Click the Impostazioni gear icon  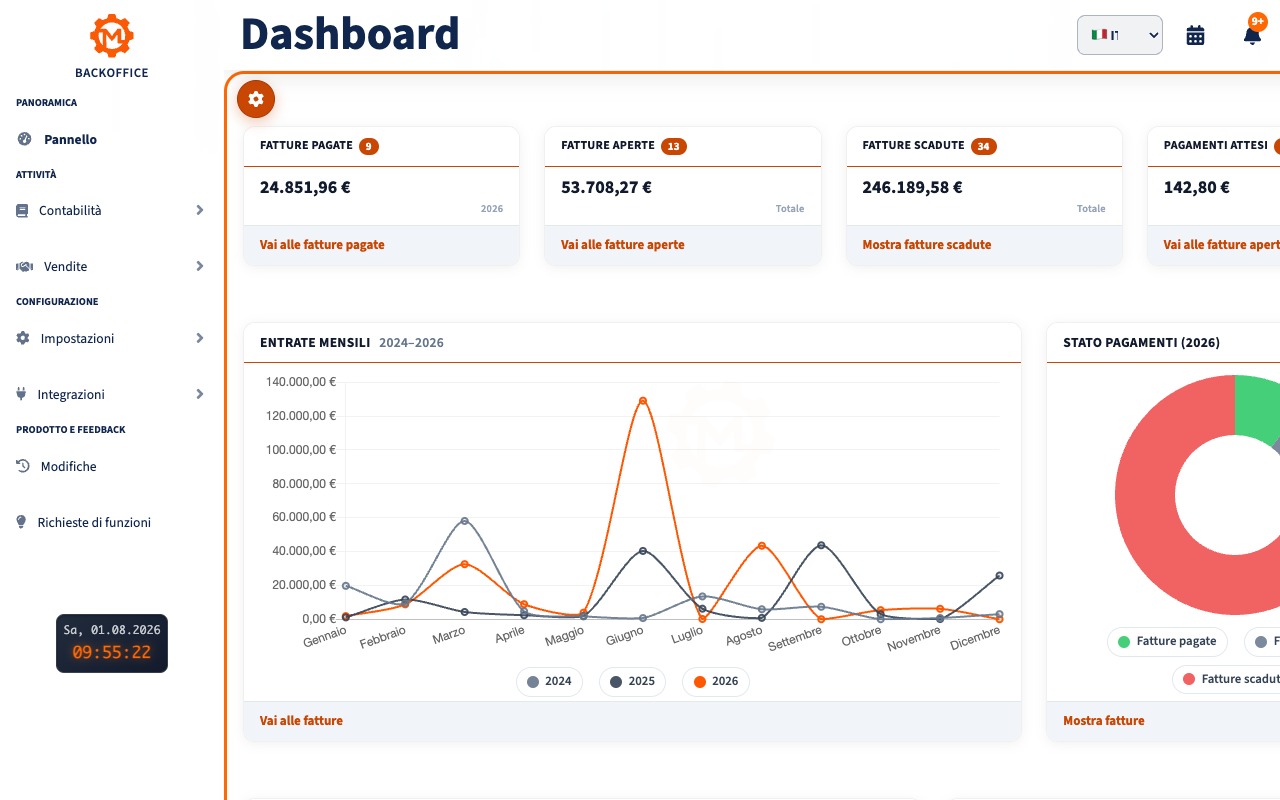(x=23, y=339)
